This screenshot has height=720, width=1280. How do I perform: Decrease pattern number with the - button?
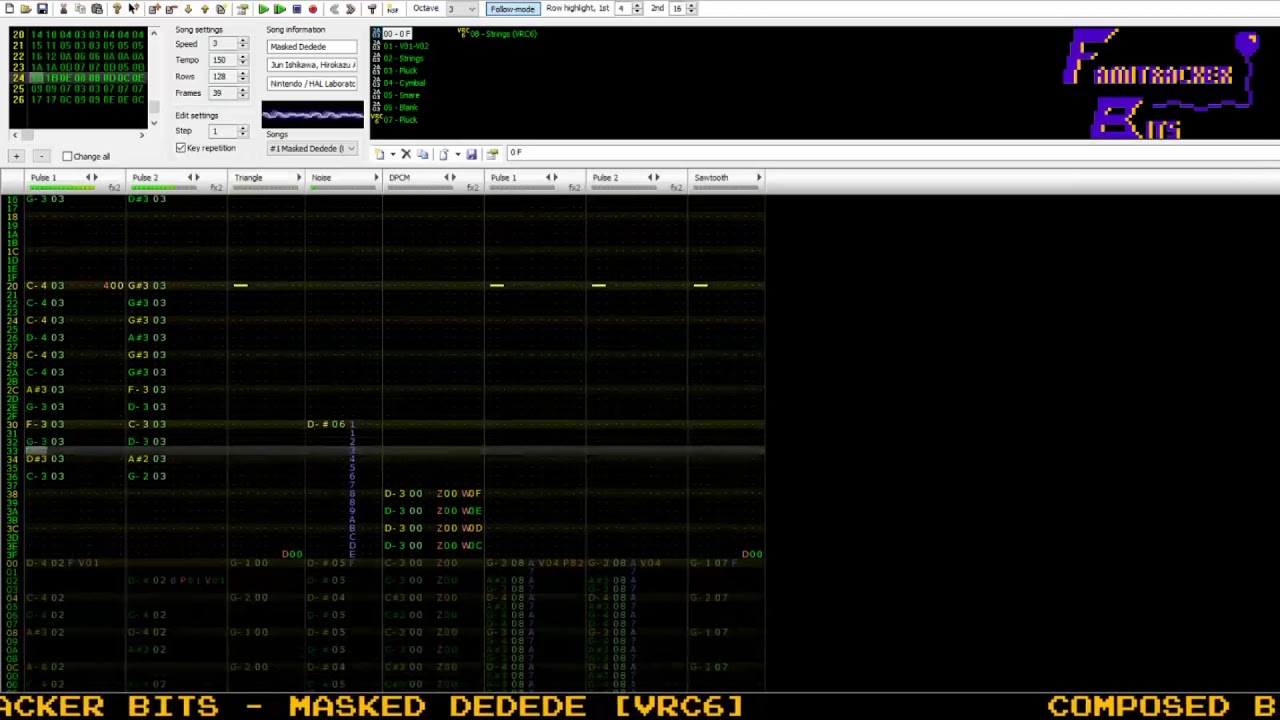click(x=41, y=156)
